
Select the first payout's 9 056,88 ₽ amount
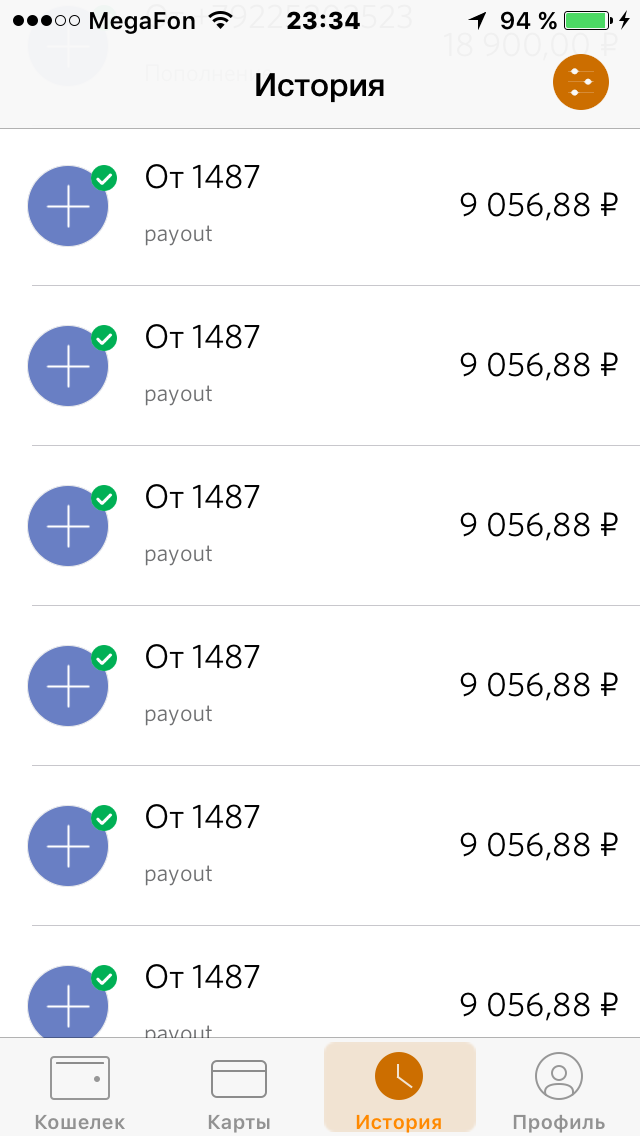pos(539,205)
